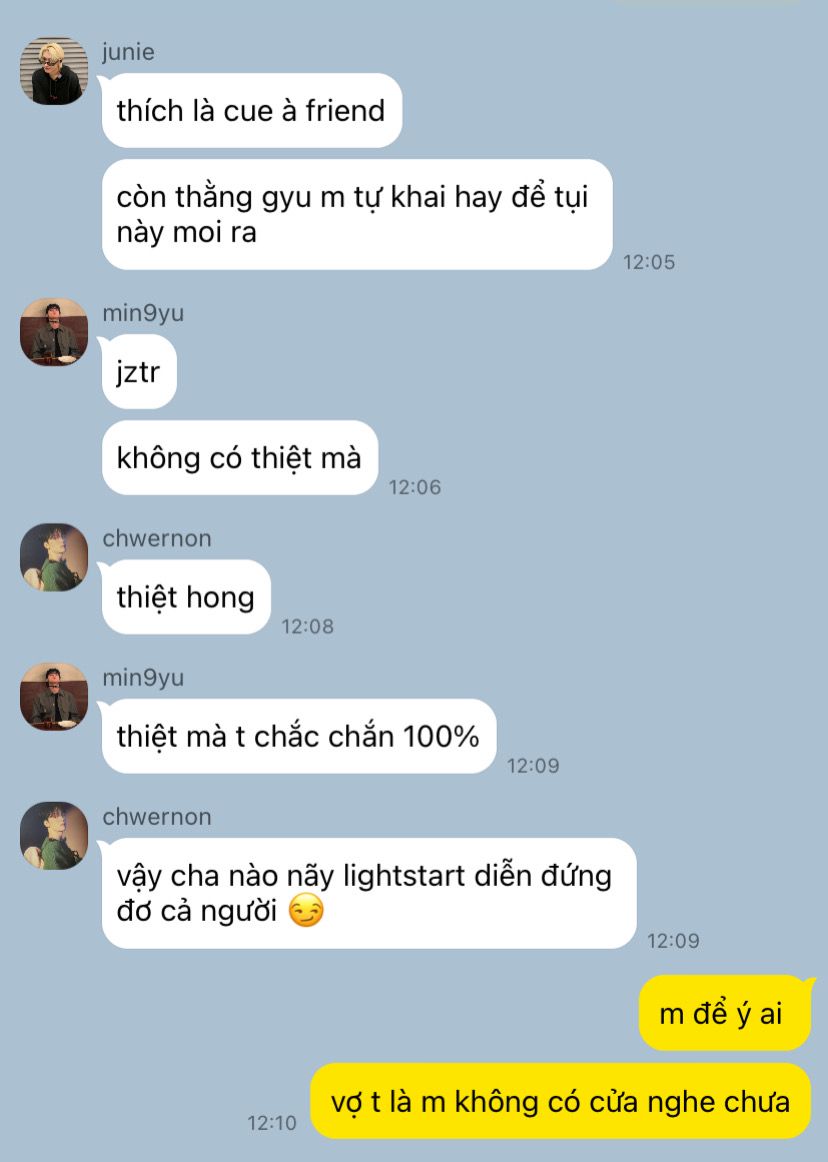Tap the 12:10 timestamp
Viewport: 828px width, 1162px height.
tap(271, 1123)
